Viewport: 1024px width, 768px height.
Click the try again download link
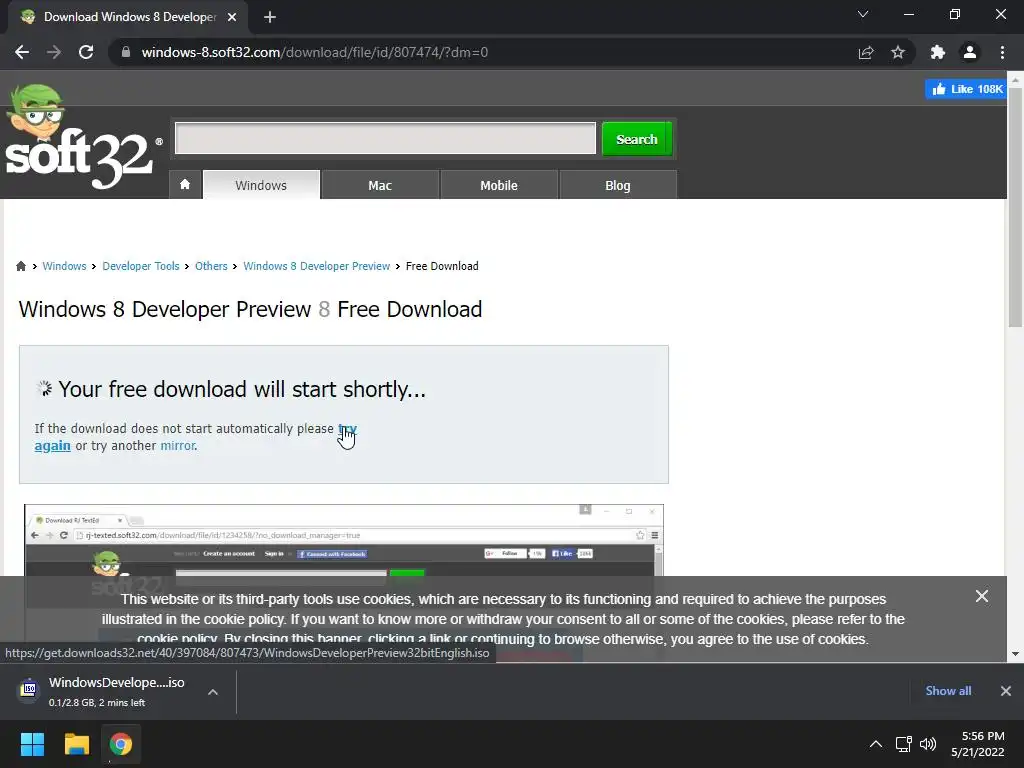[52, 445]
